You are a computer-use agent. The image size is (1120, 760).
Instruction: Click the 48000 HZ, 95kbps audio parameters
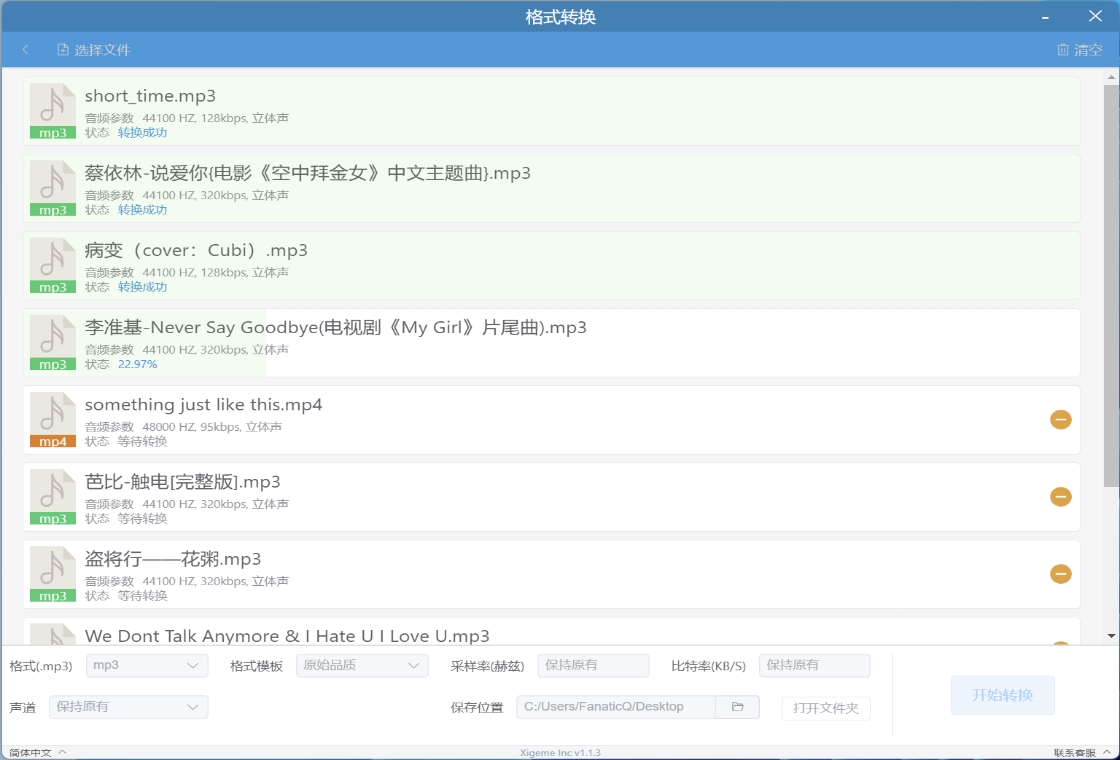(x=212, y=426)
